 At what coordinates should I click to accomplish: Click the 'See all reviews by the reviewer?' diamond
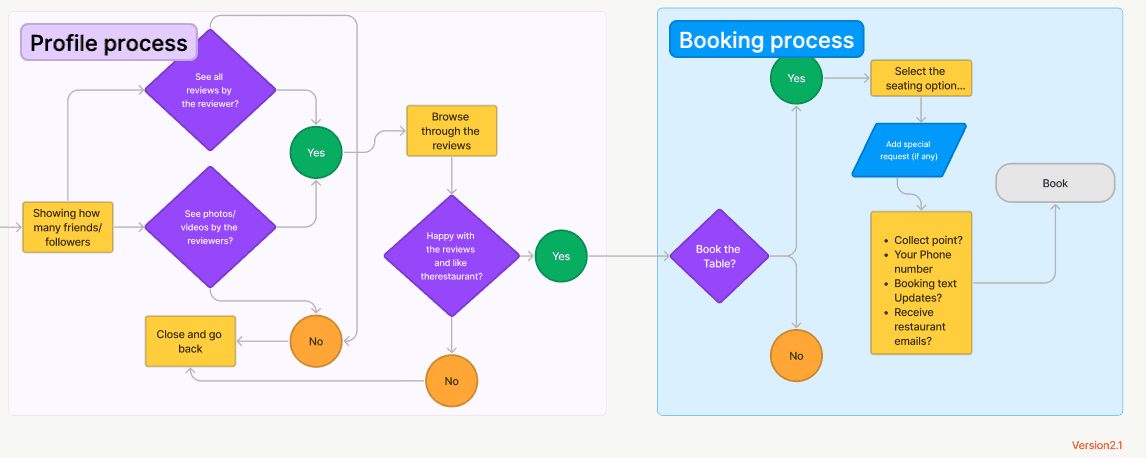click(210, 91)
